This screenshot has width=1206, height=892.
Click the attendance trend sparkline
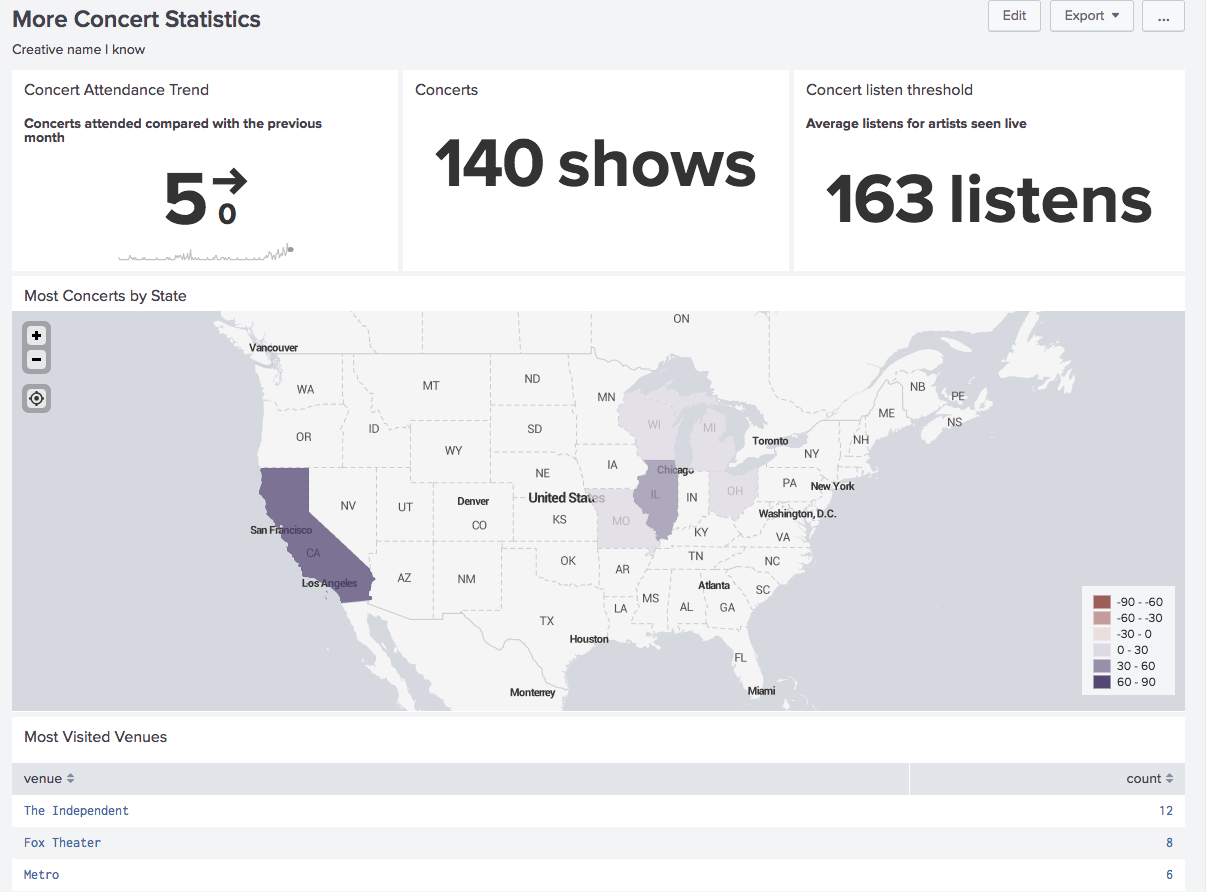pos(205,253)
